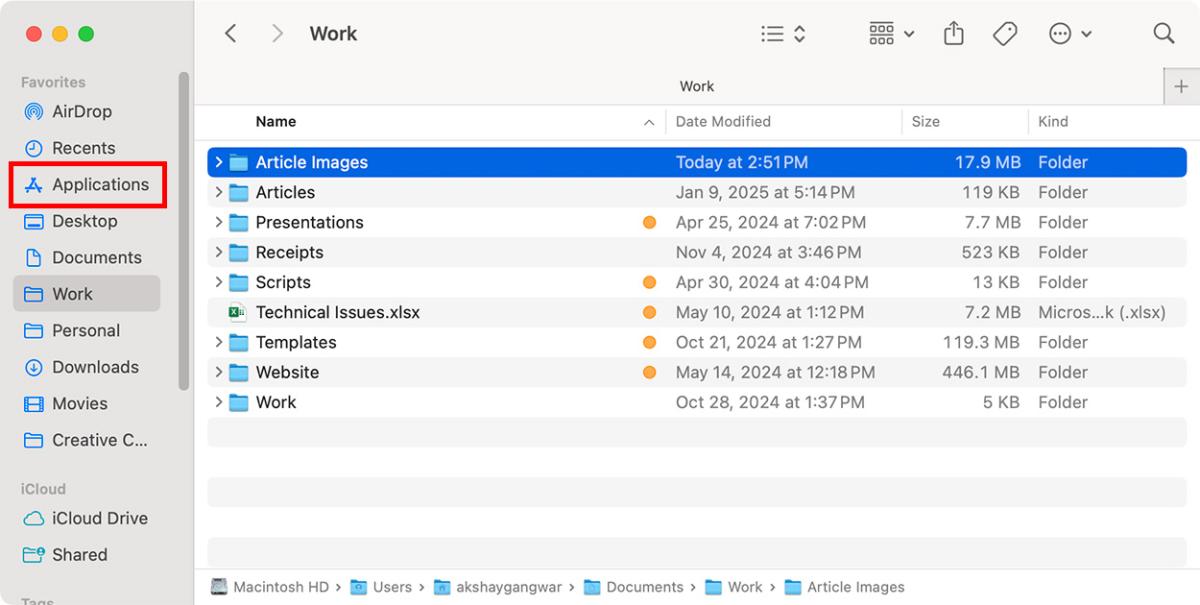Expand the Article Images folder

pyautogui.click(x=218, y=162)
